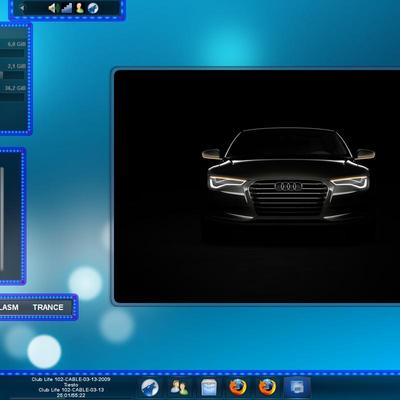Open the volume speaker tray icon
Viewport: 400px width, 400px height.
click(53, 8)
